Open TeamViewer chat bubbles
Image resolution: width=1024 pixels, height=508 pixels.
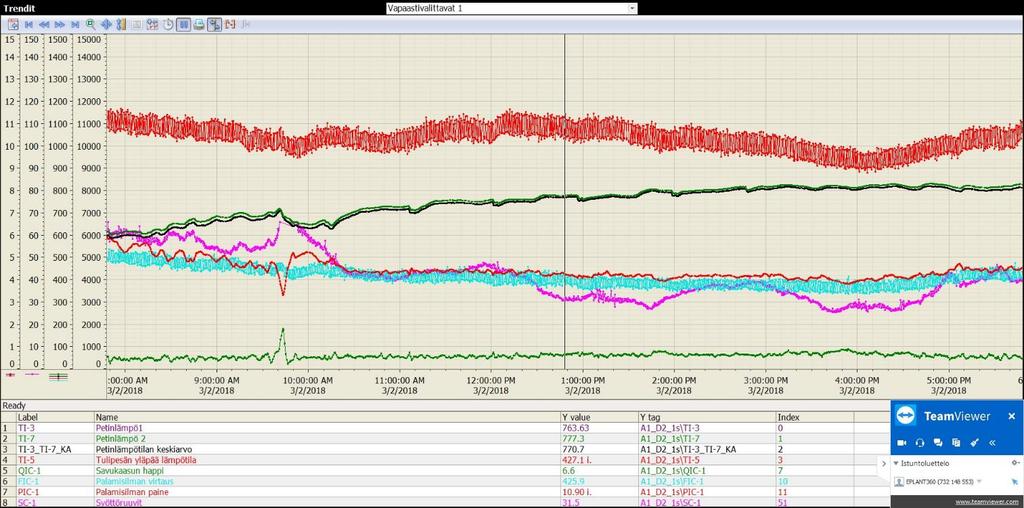(x=938, y=443)
